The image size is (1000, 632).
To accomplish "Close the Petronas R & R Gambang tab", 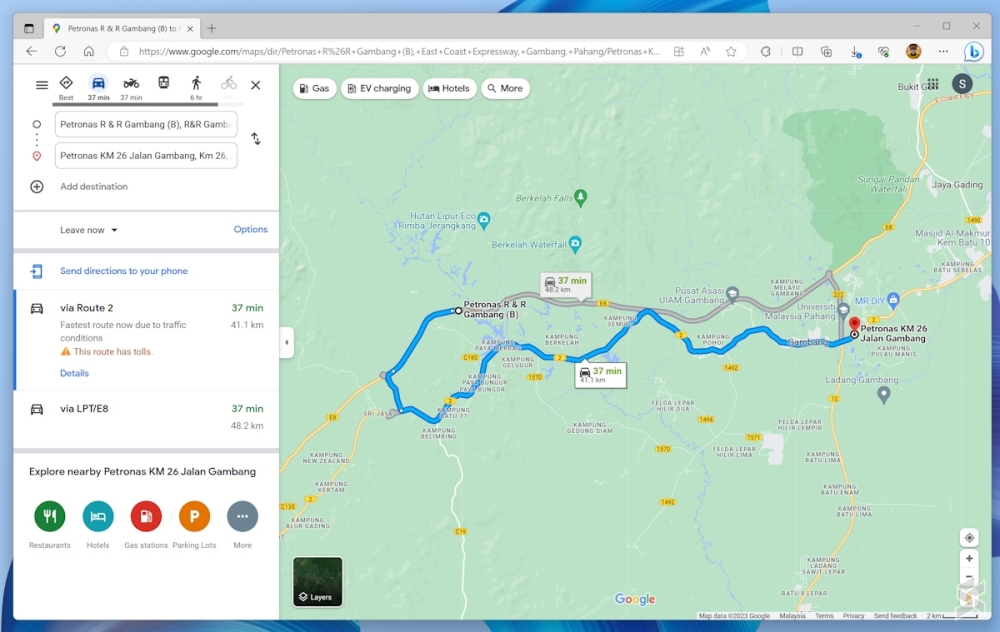I will tap(190, 29).
